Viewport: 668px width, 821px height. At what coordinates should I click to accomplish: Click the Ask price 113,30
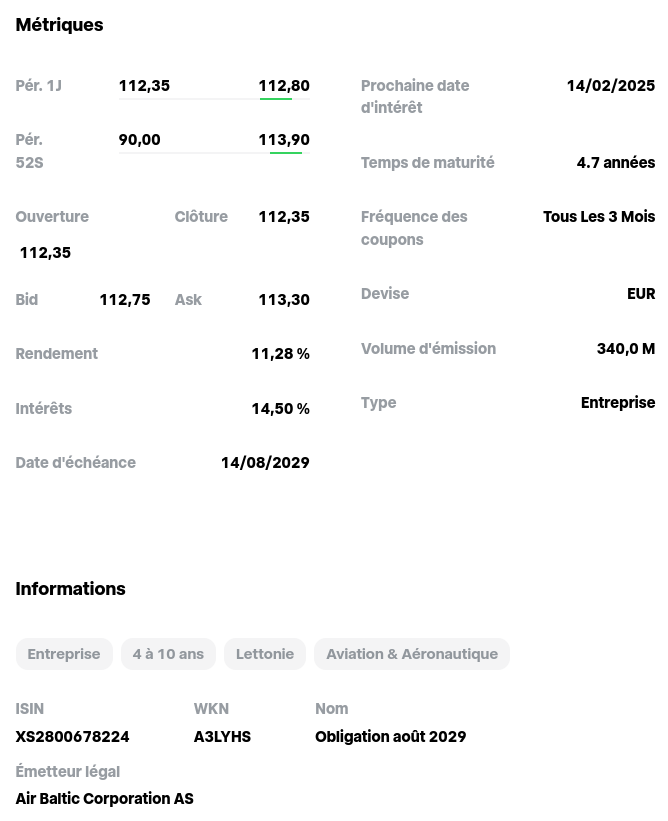pyautogui.click(x=283, y=299)
